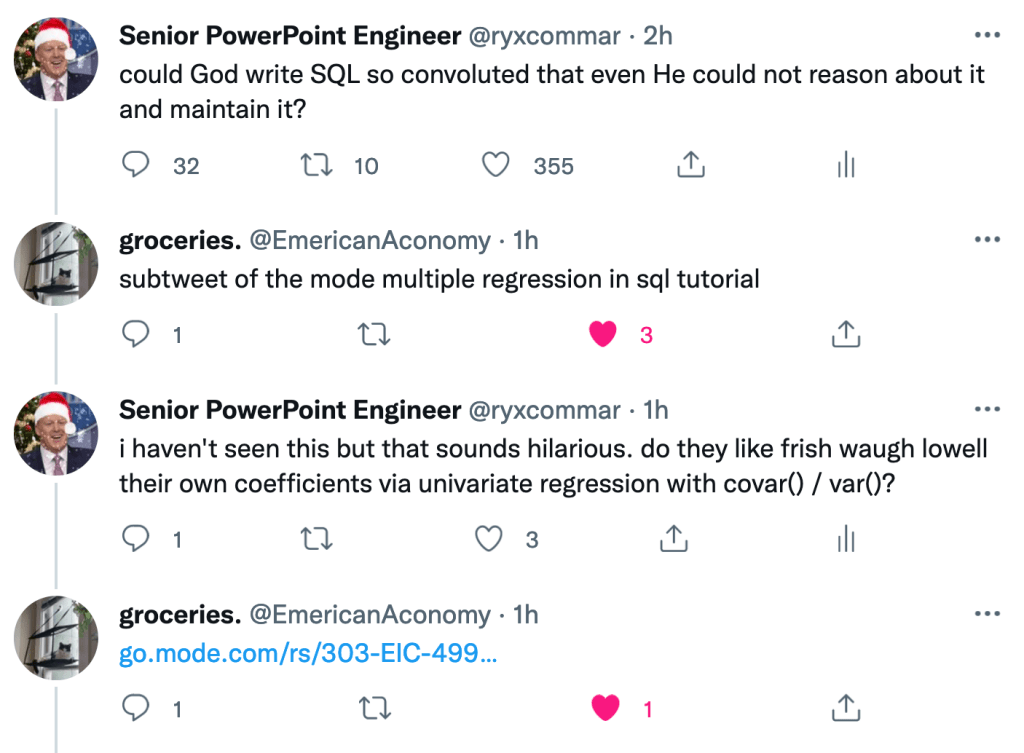Share the multiple regression in sql tweet

(846, 335)
